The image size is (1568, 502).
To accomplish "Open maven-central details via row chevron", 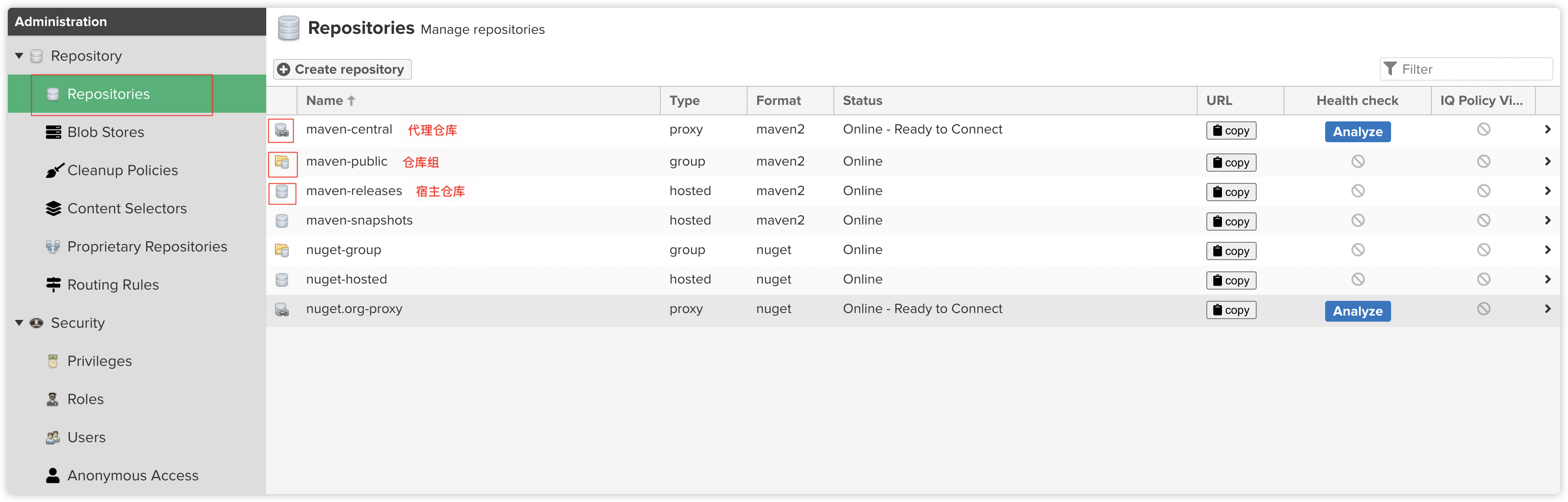I will coord(1548,129).
